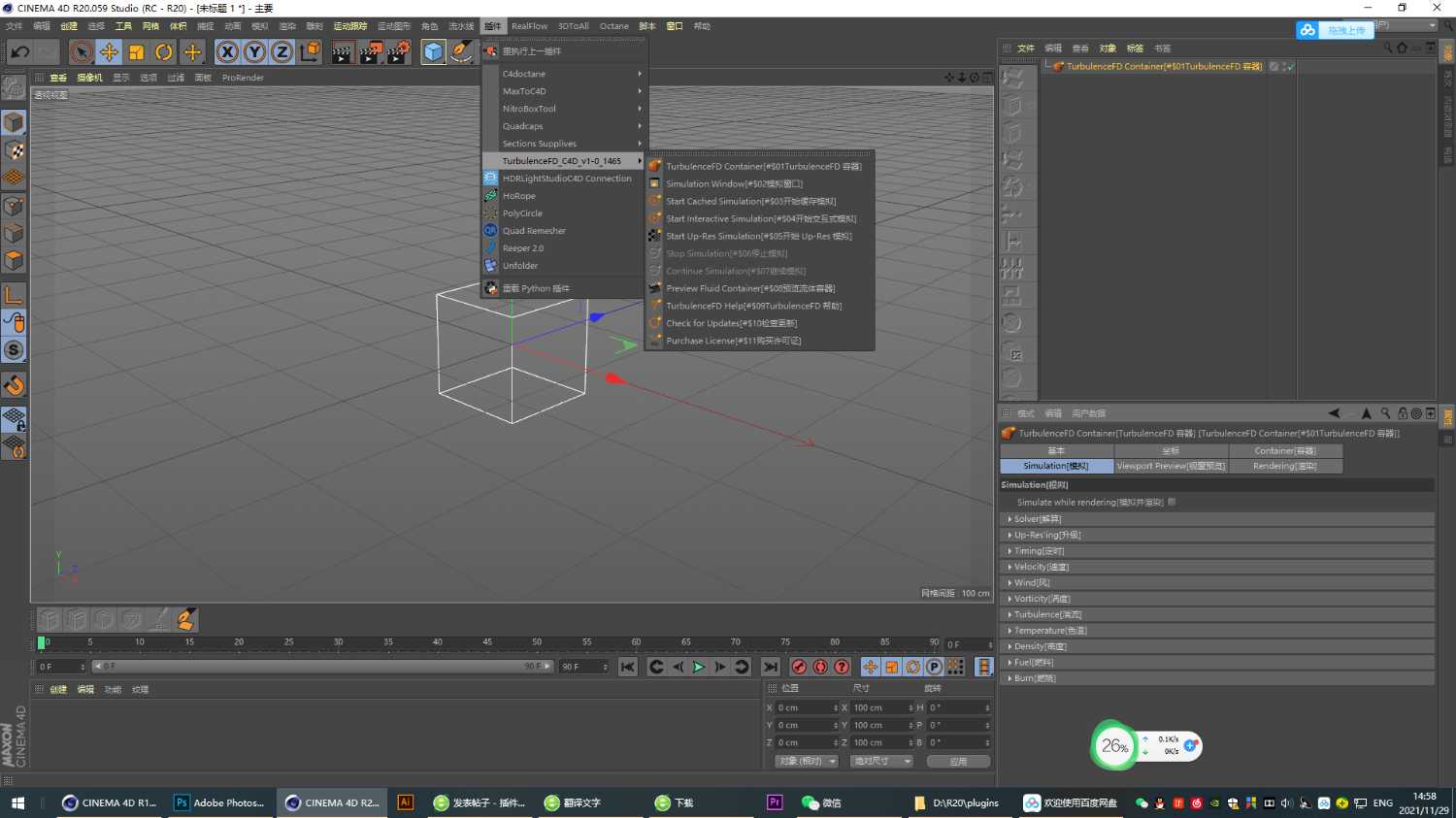1456x818 pixels.
Task: Switch to Container tab
Action: pyautogui.click(x=1285, y=450)
